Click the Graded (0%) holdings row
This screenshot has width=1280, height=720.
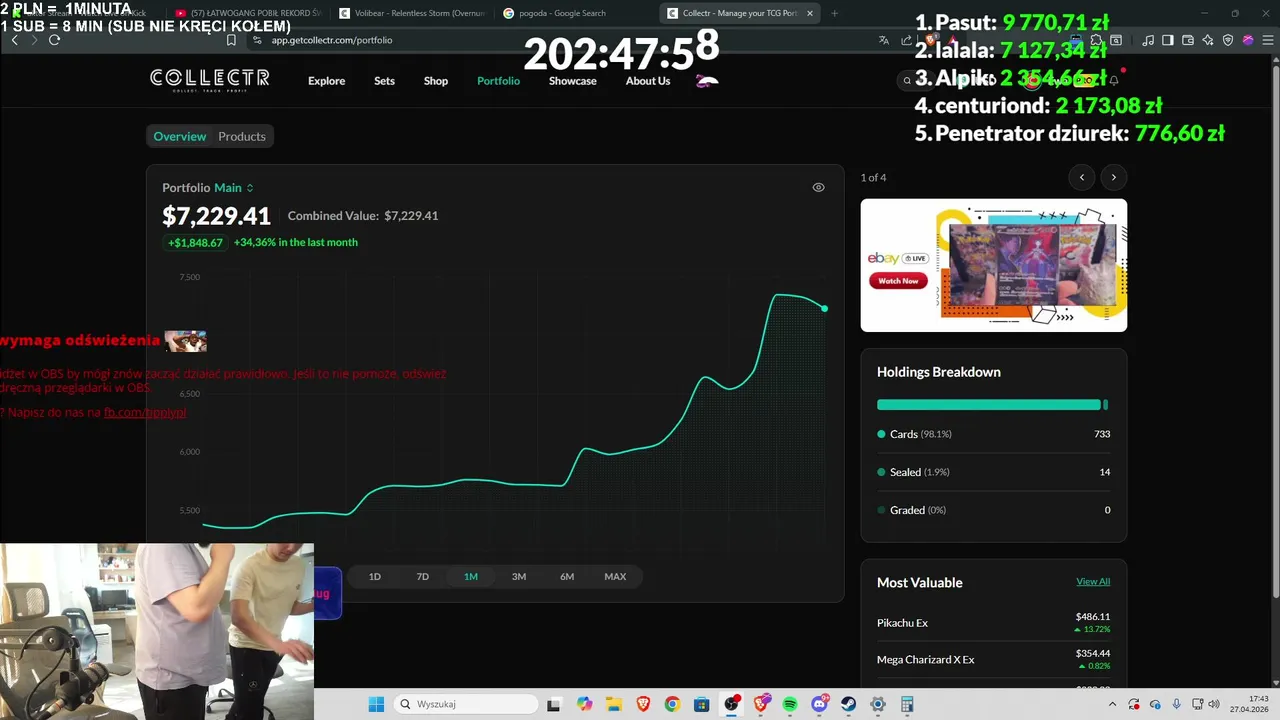click(993, 510)
